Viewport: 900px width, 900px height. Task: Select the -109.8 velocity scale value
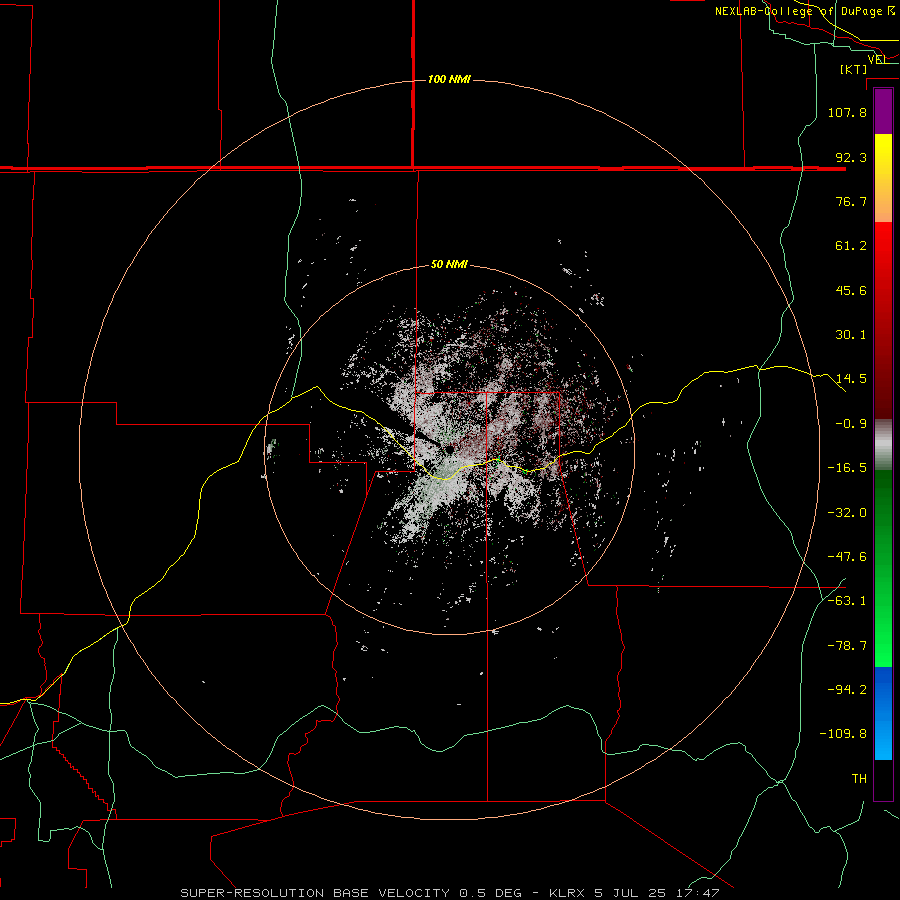click(843, 734)
